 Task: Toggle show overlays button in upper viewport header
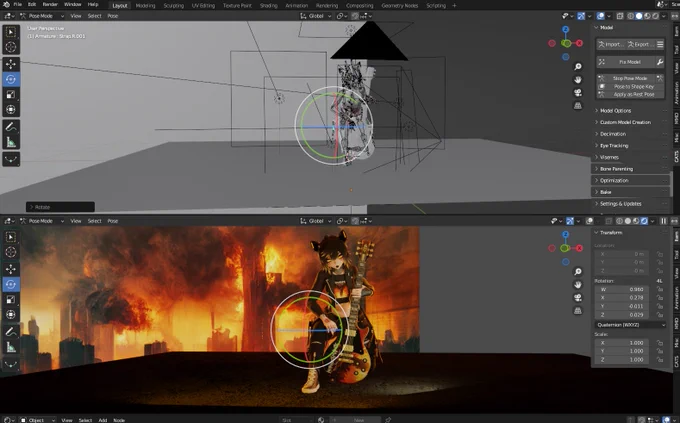click(x=601, y=16)
